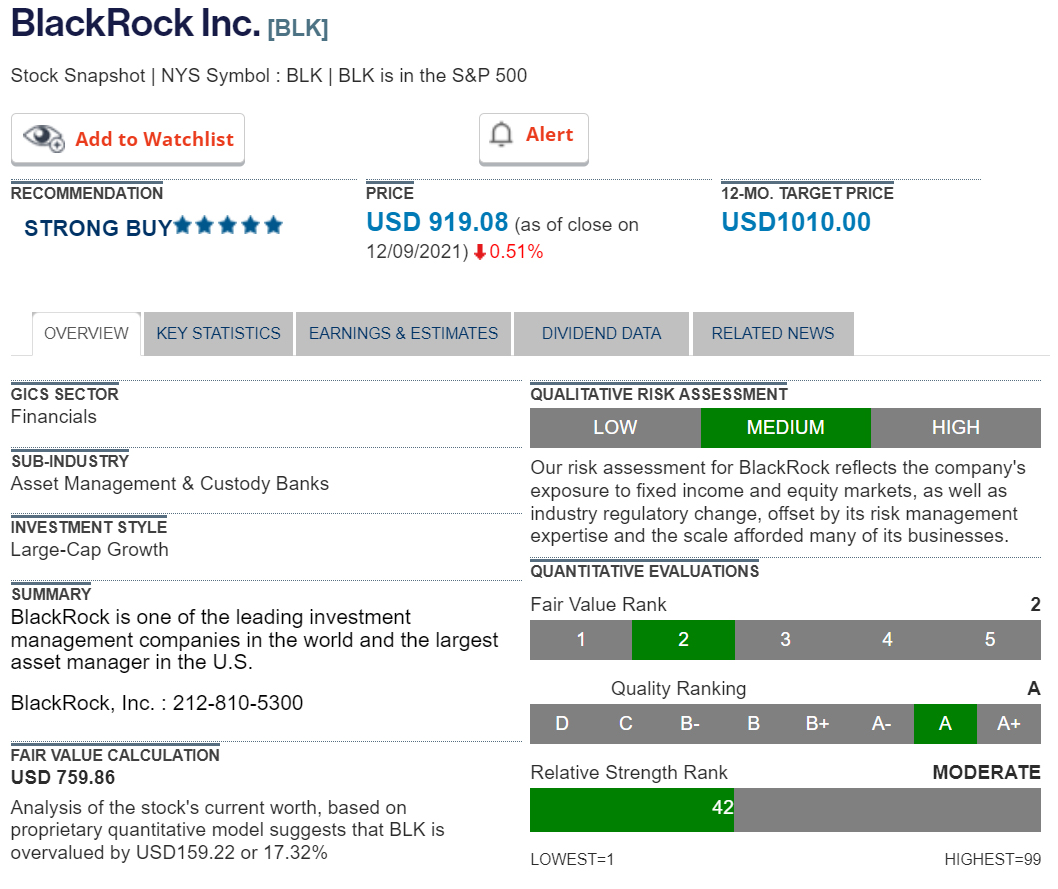The width and height of the screenshot is (1058, 889).
Task: Click the Relative Strength Rank green bar
Action: pos(631,809)
